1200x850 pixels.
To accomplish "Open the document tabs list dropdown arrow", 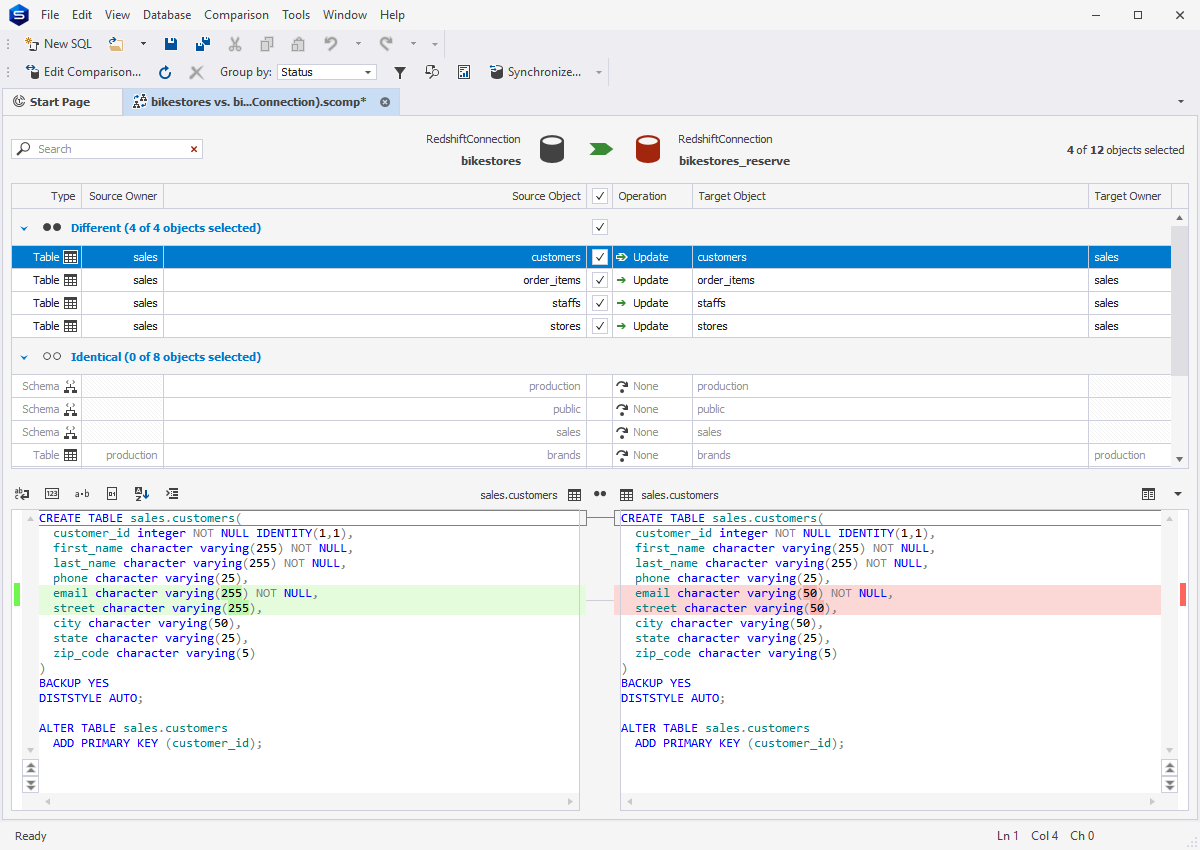I will (x=1181, y=102).
